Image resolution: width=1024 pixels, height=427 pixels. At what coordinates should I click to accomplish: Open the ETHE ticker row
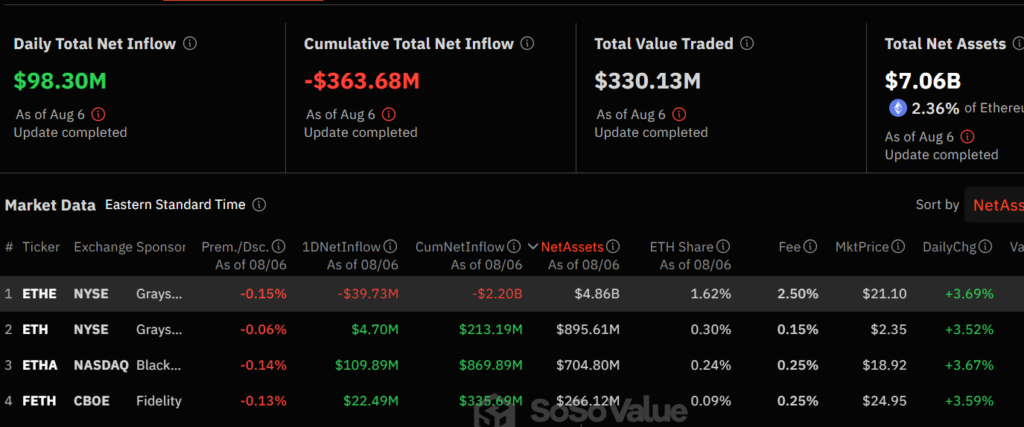(41, 294)
